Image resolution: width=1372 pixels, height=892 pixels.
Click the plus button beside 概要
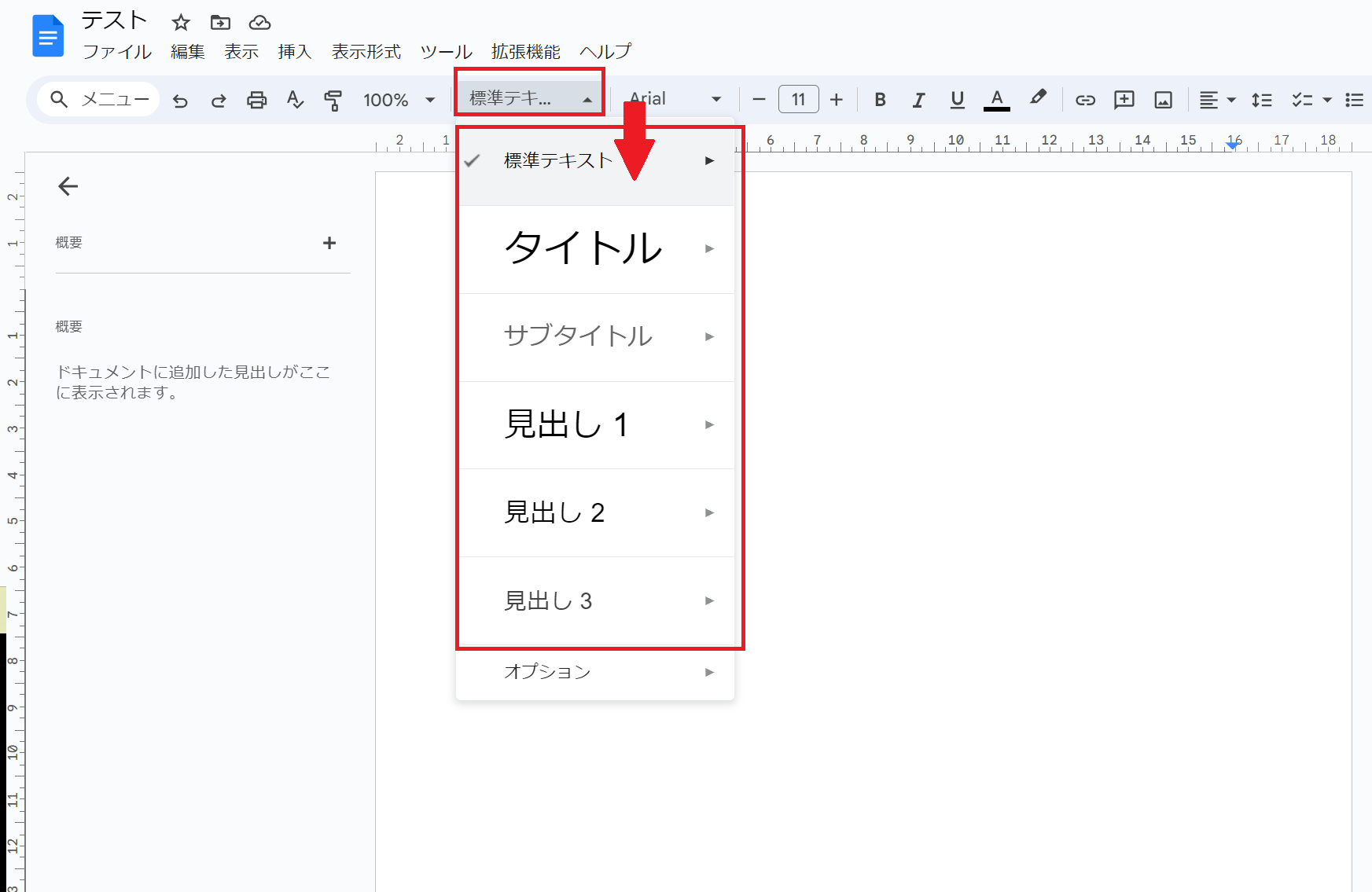329,243
